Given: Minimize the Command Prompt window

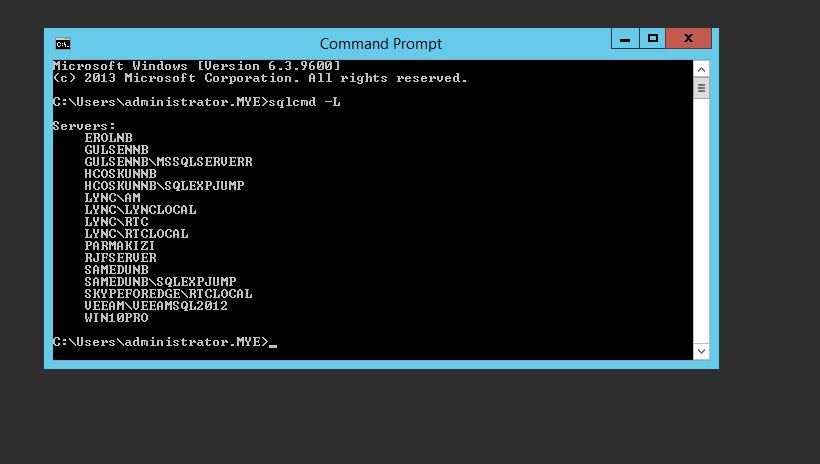Looking at the screenshot, I should (x=625, y=39).
